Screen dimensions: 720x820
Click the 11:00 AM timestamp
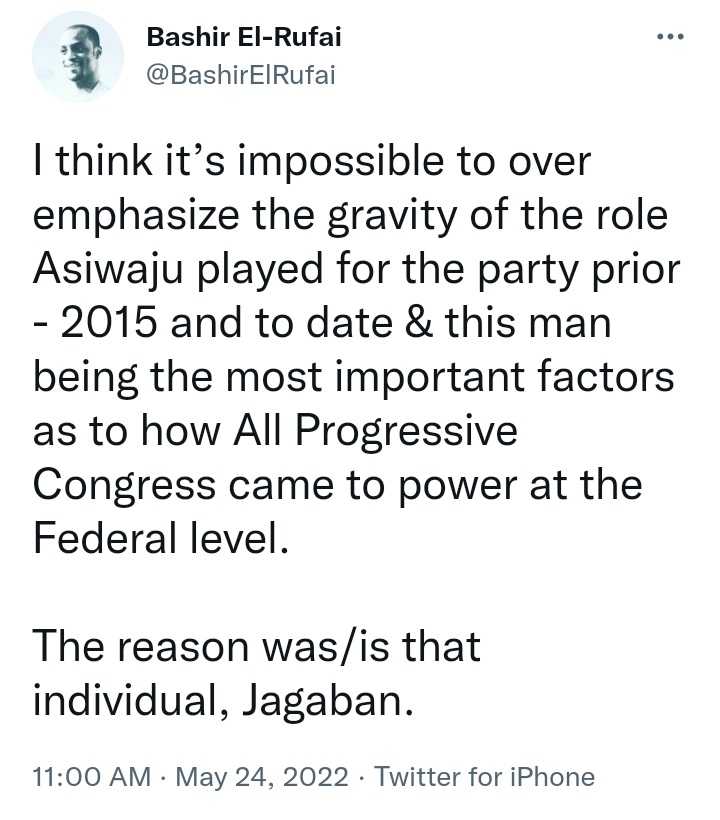92,777
